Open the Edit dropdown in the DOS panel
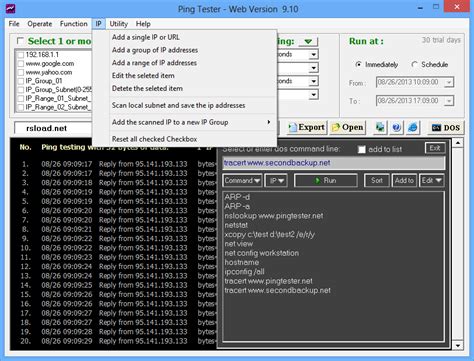This screenshot has height=361, width=474. click(x=431, y=180)
